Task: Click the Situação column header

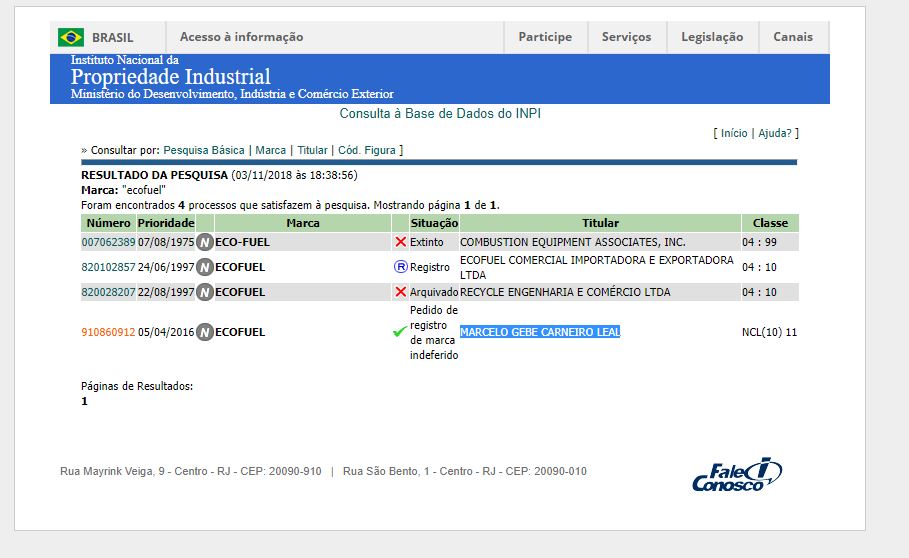Action: 434,223
